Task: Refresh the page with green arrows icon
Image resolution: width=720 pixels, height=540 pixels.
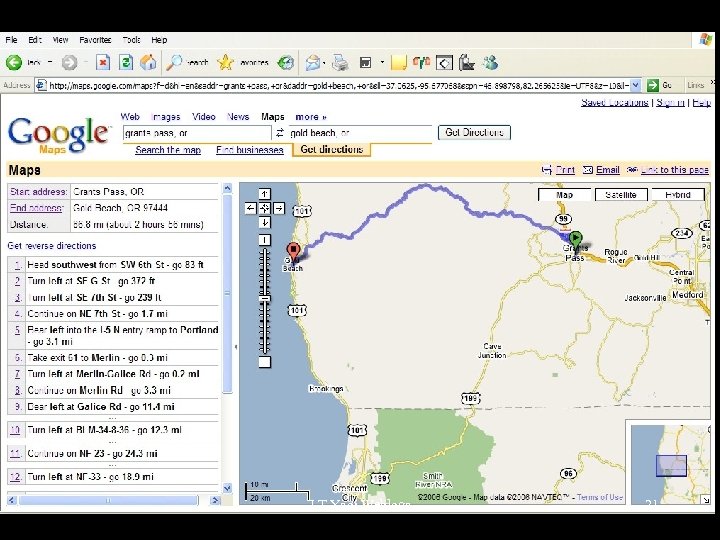Action: click(x=126, y=62)
